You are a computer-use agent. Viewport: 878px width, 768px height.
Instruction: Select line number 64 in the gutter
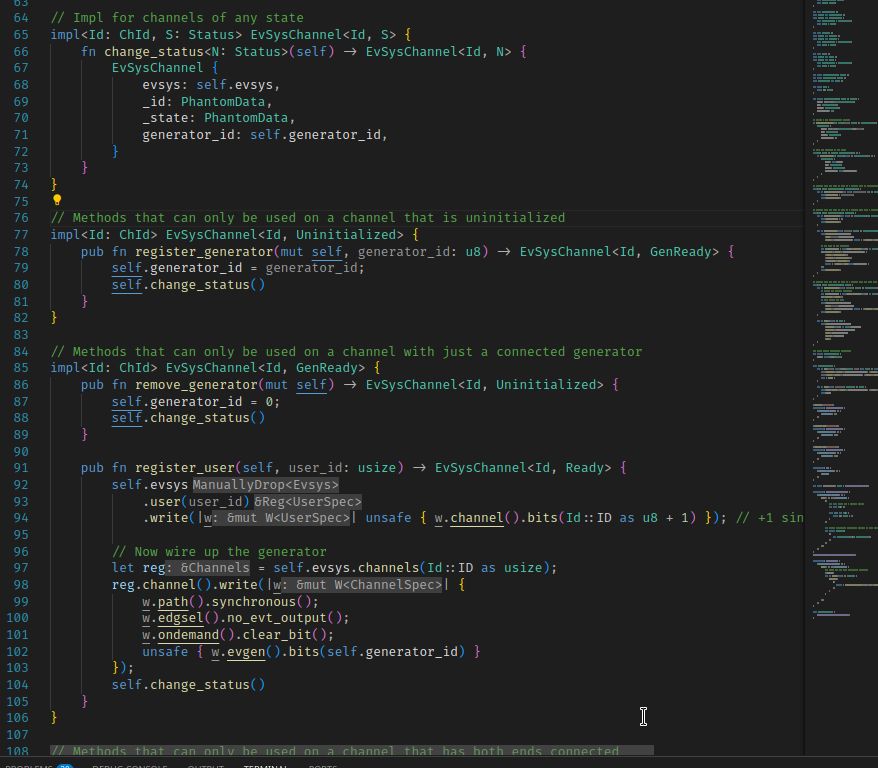[21, 18]
